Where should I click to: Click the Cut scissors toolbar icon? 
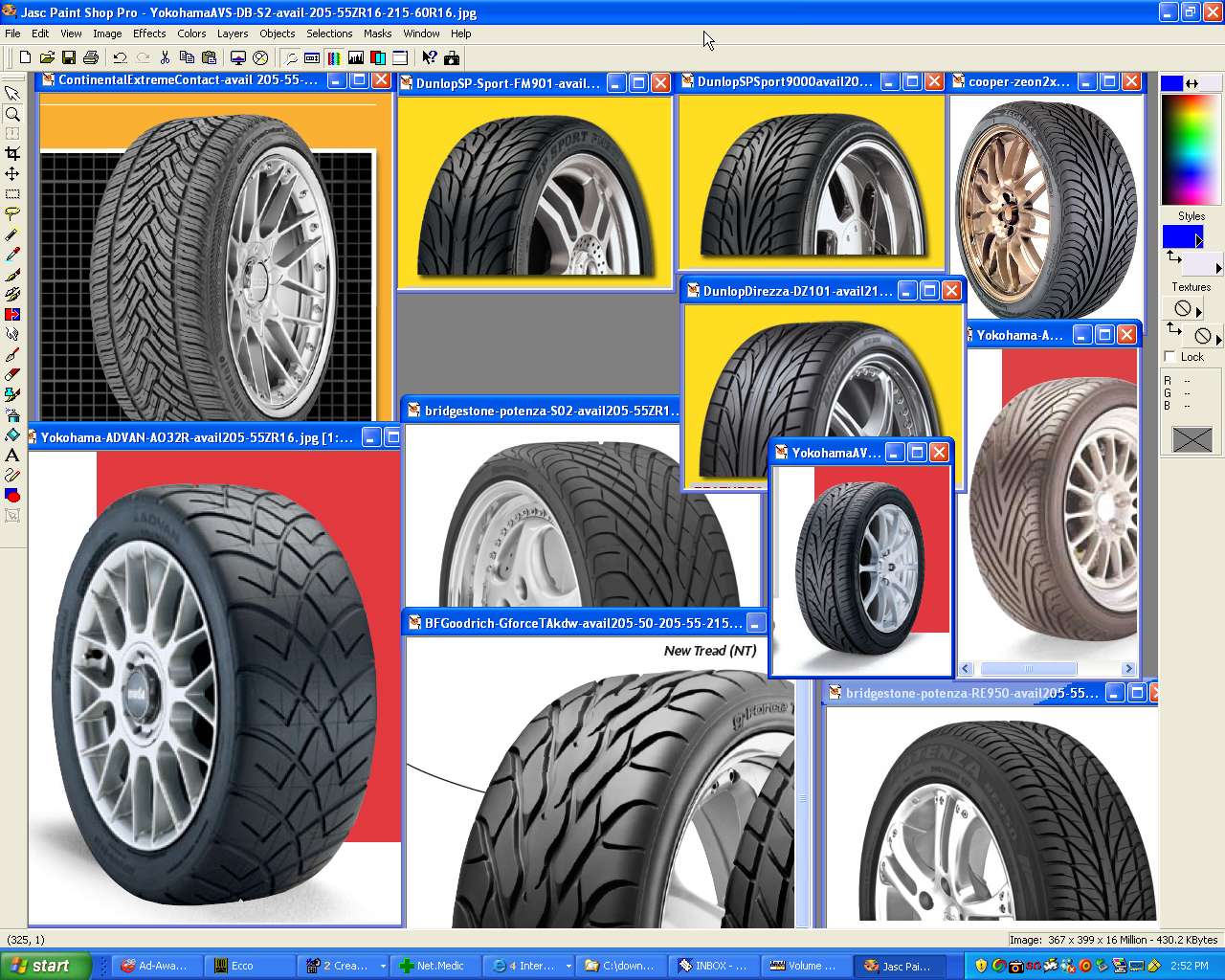tap(165, 57)
